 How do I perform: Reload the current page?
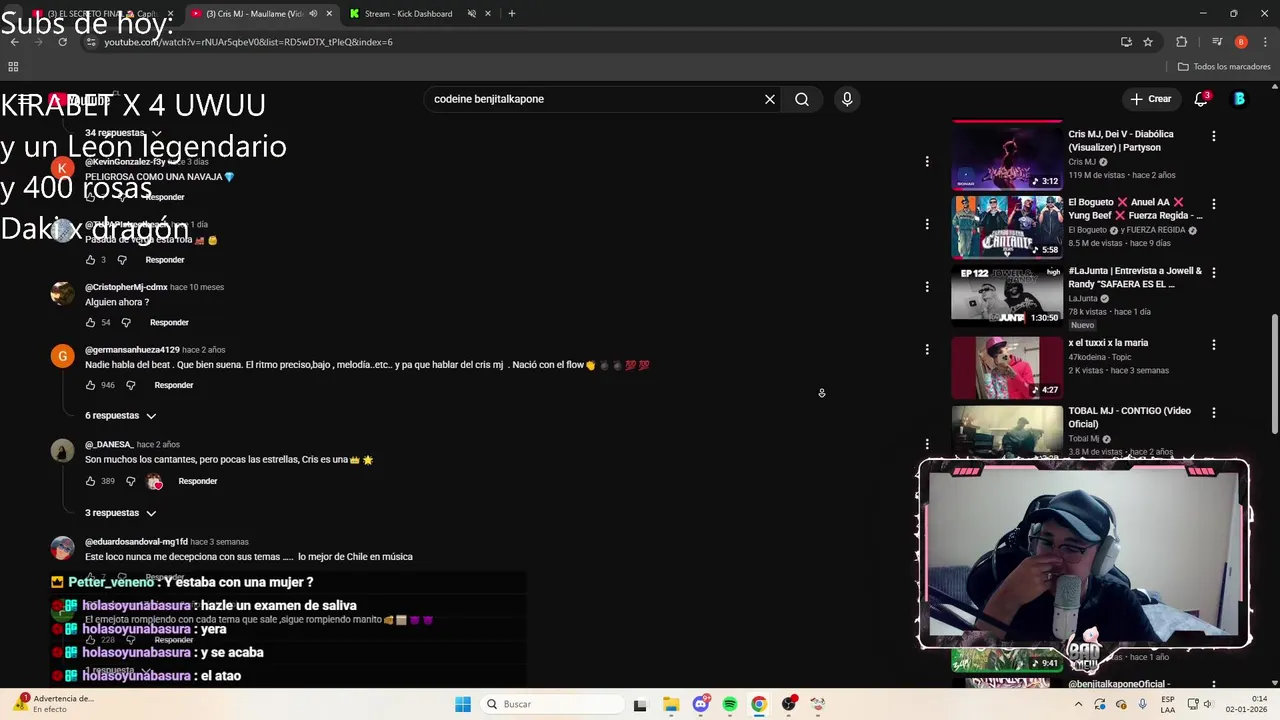[x=62, y=42]
